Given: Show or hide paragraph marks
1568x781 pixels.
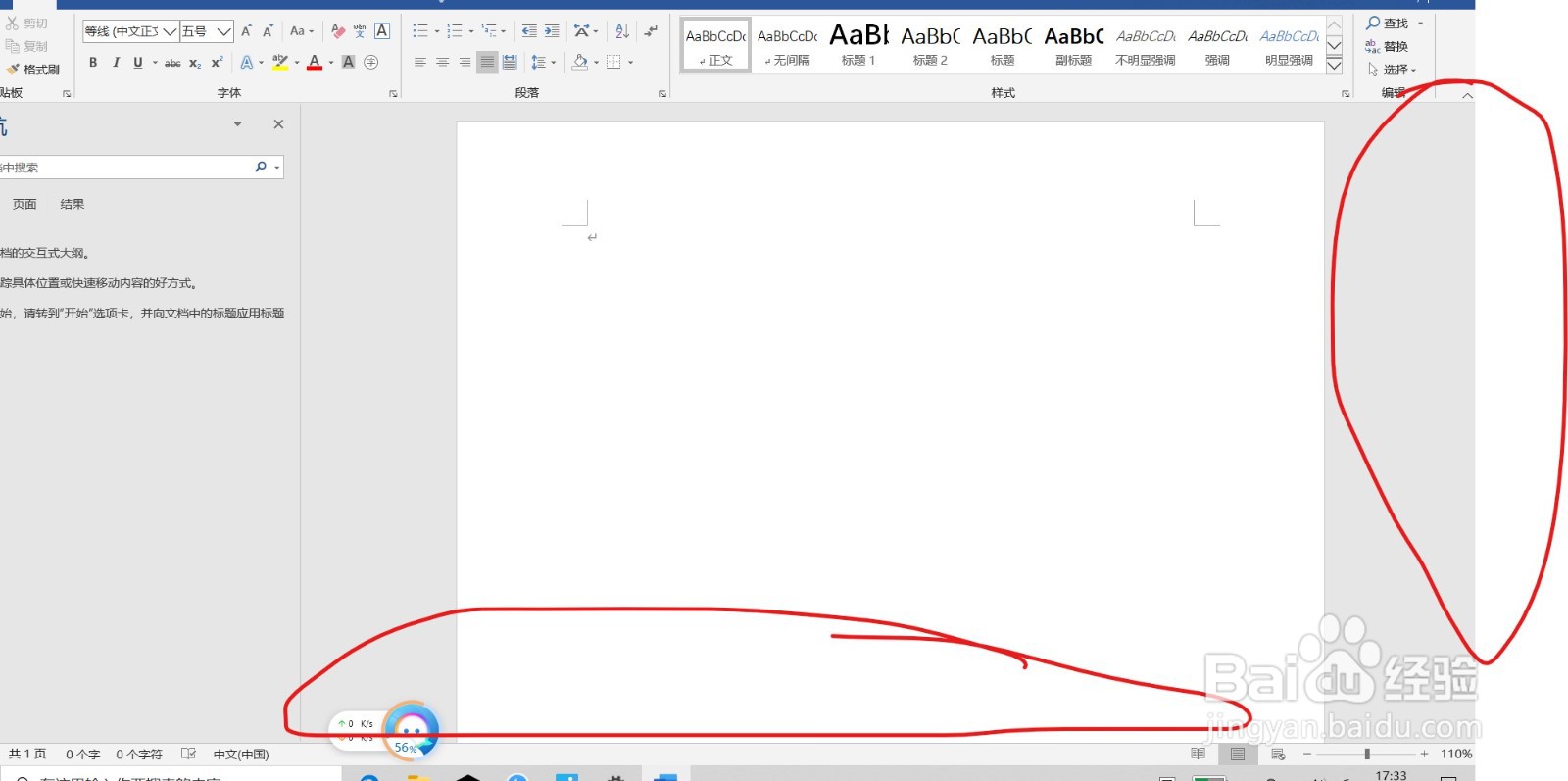Looking at the screenshot, I should pyautogui.click(x=651, y=31).
